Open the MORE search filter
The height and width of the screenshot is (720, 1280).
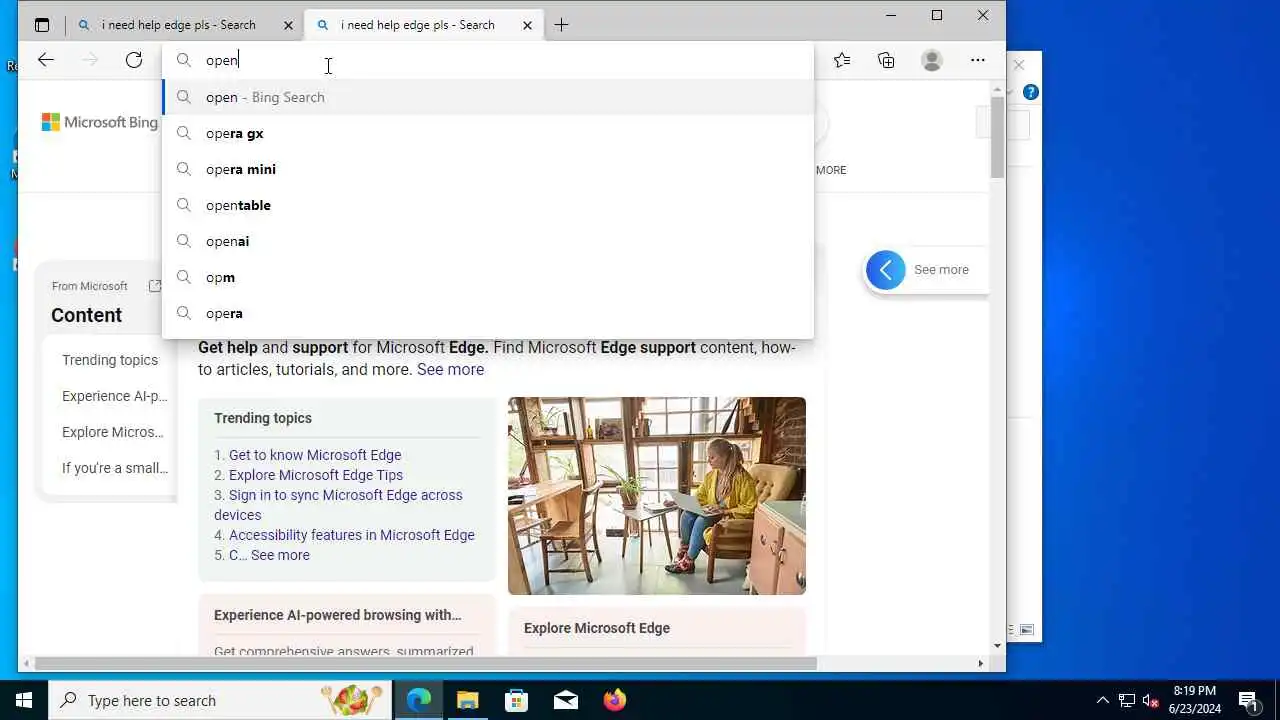tap(831, 170)
